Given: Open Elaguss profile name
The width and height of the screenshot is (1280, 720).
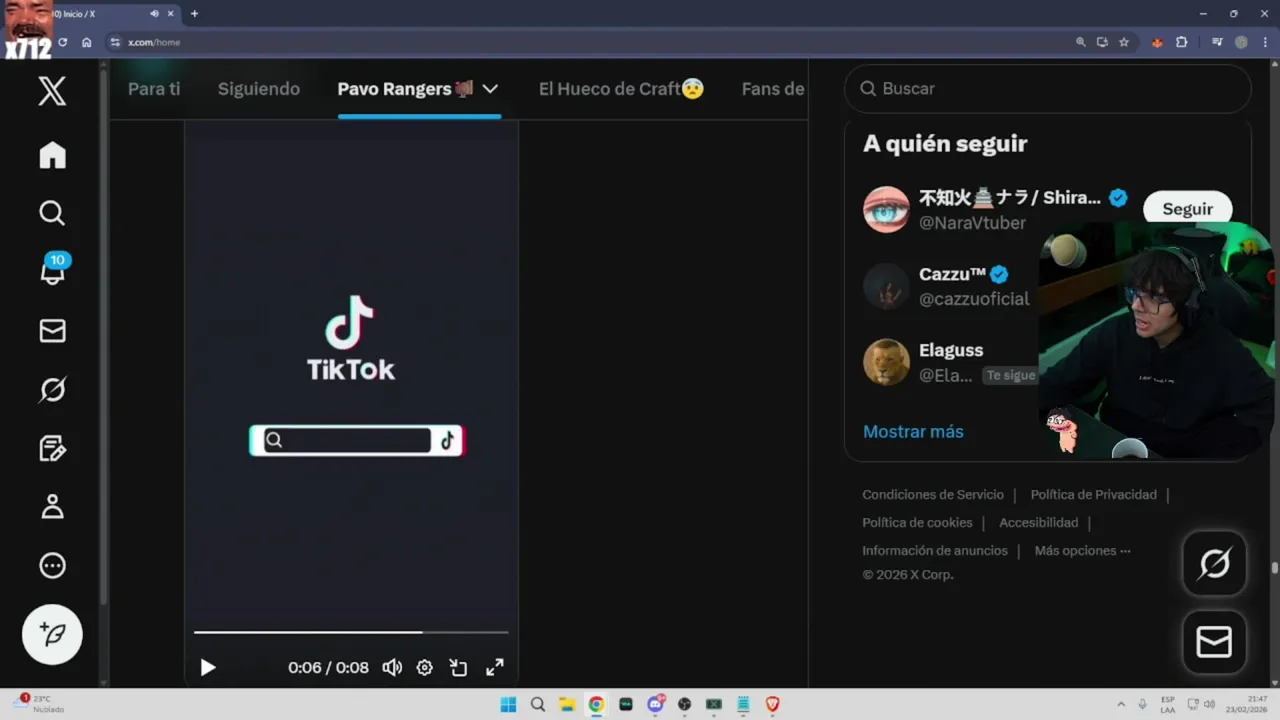Looking at the screenshot, I should 951,350.
